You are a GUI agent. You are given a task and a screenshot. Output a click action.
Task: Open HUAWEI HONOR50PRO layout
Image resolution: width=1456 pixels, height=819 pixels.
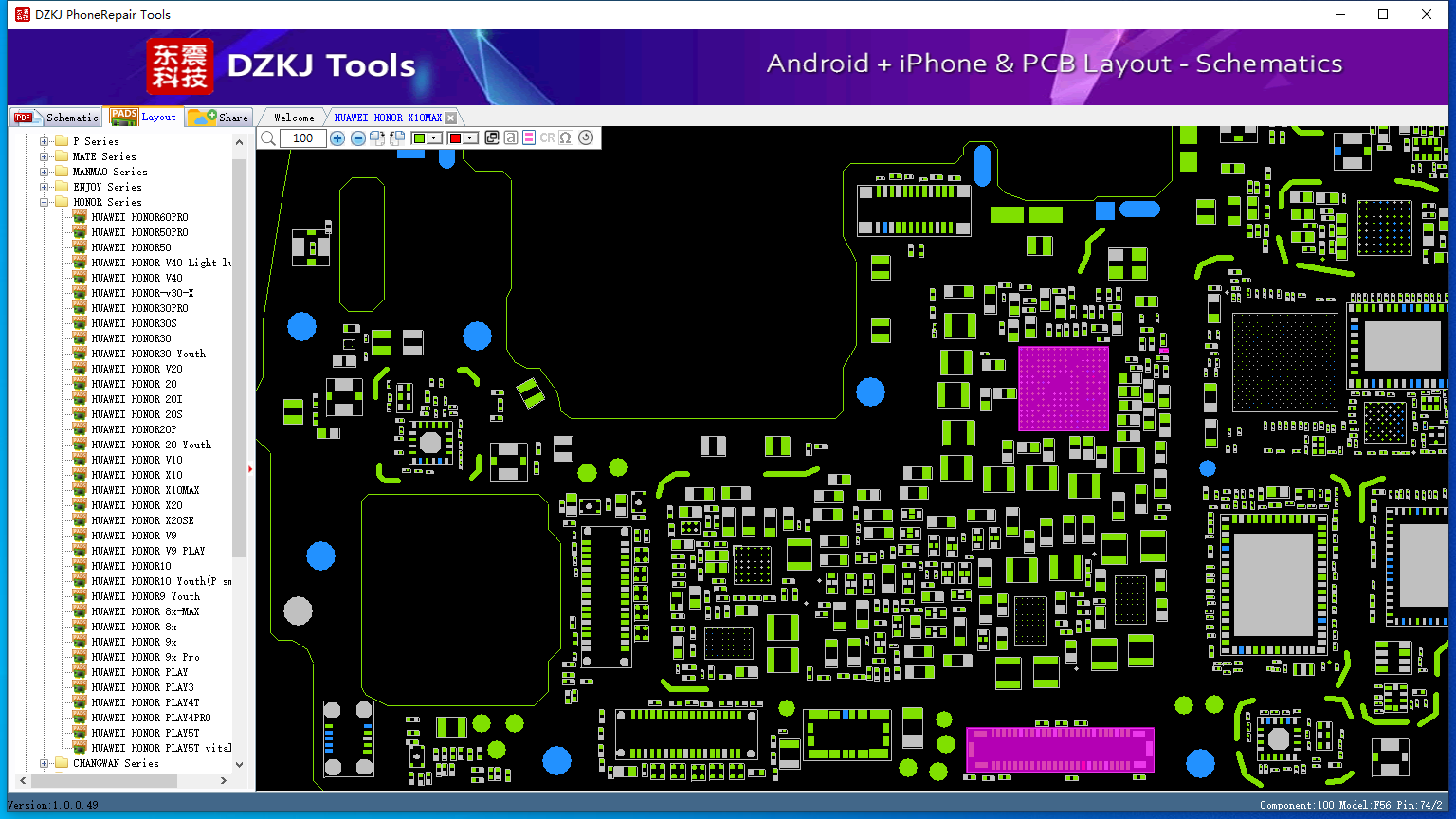coord(139,232)
